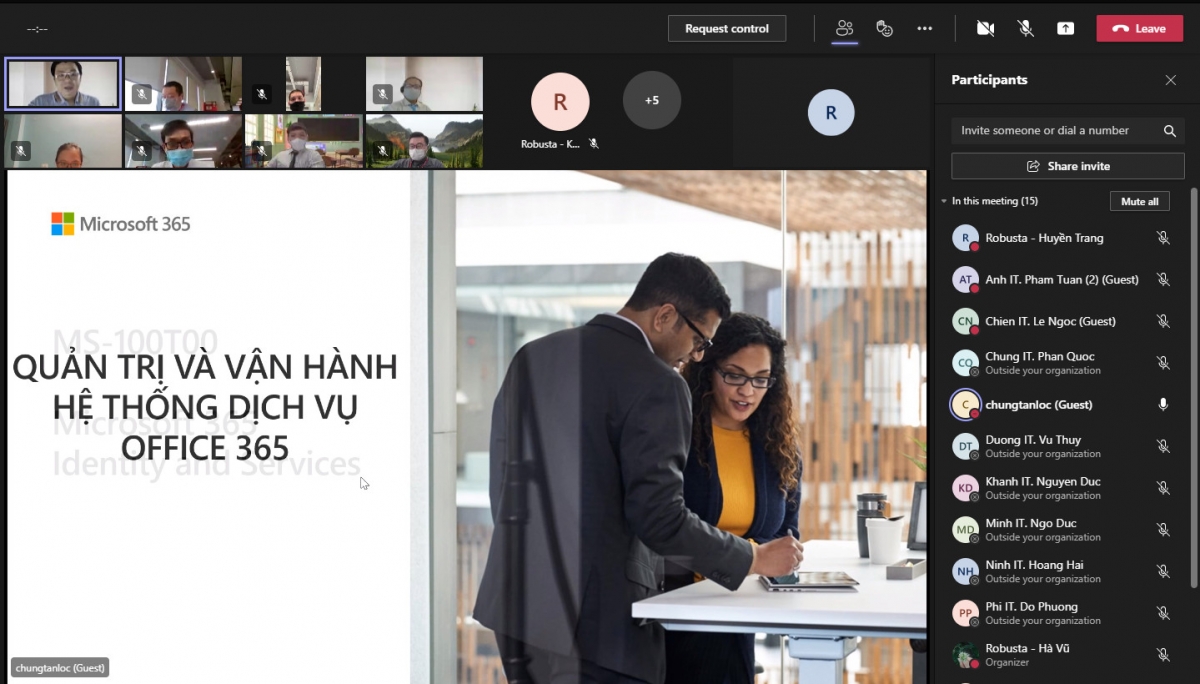This screenshot has width=1200, height=684.
Task: Click the blue R self-view avatar
Action: click(x=831, y=113)
